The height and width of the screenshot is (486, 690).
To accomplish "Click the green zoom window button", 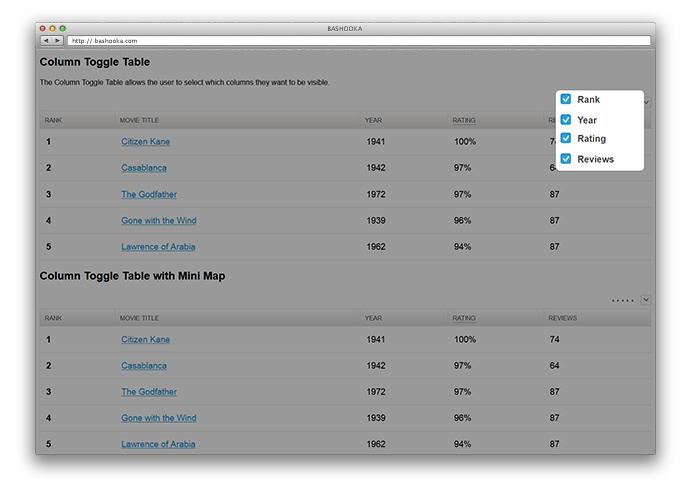I will point(62,28).
